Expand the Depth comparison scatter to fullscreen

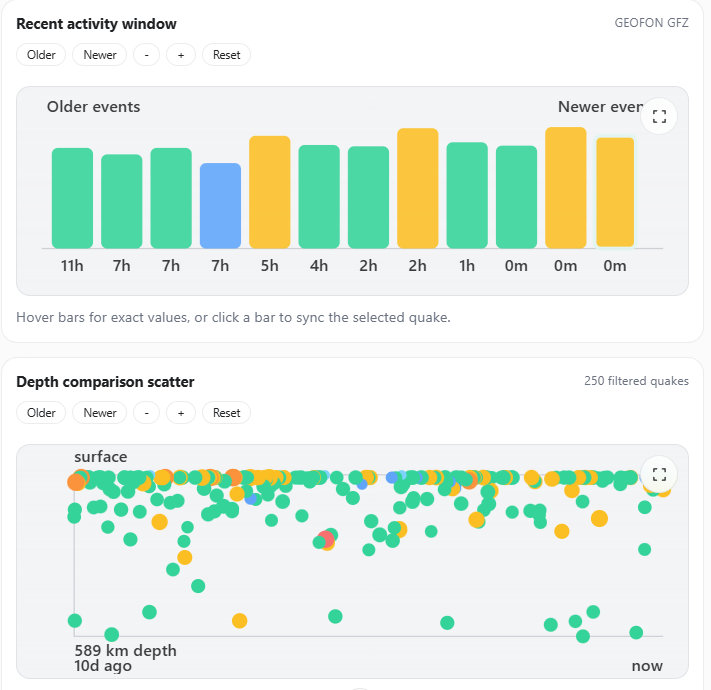pyautogui.click(x=659, y=474)
